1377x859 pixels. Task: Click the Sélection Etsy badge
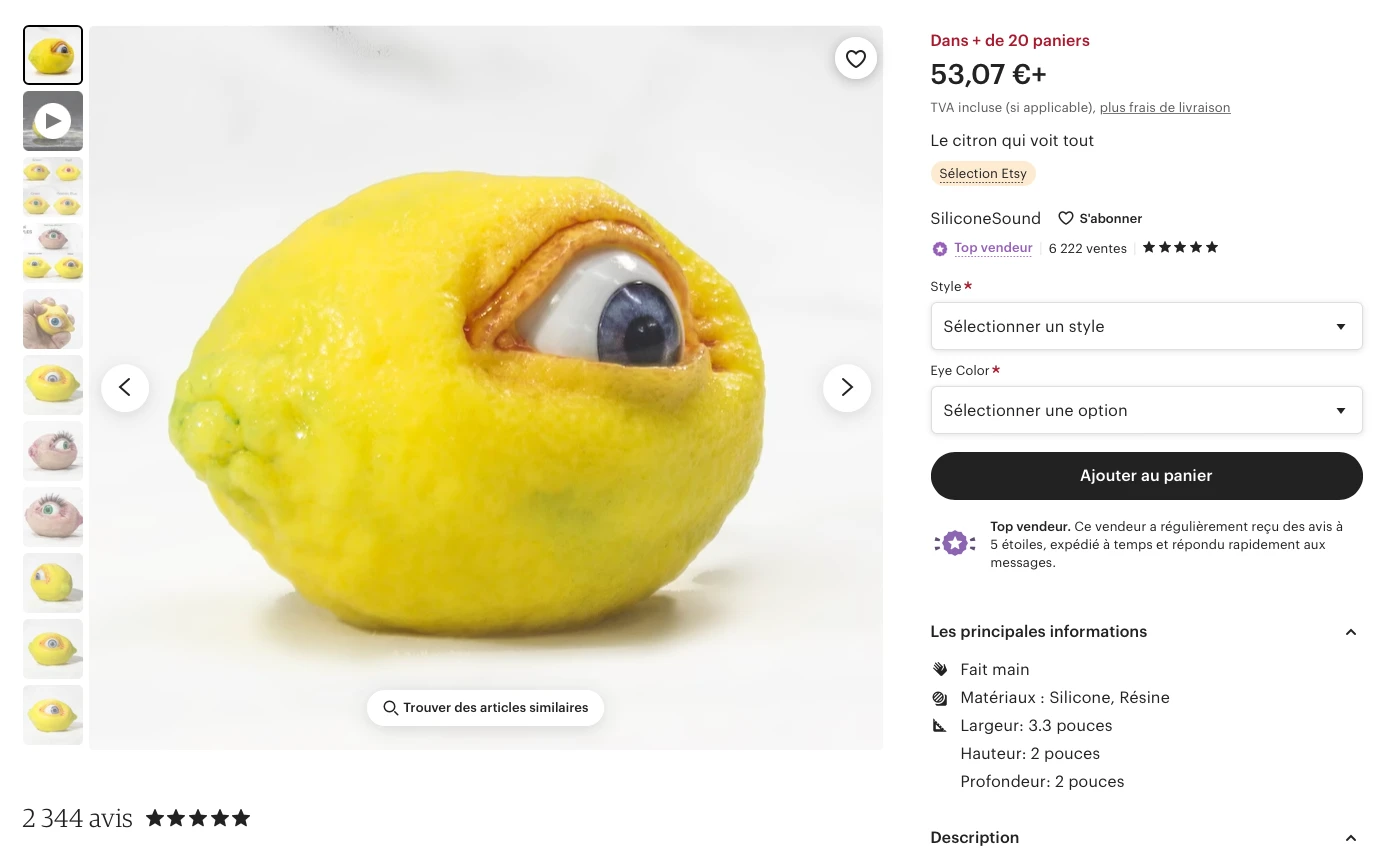click(x=982, y=174)
